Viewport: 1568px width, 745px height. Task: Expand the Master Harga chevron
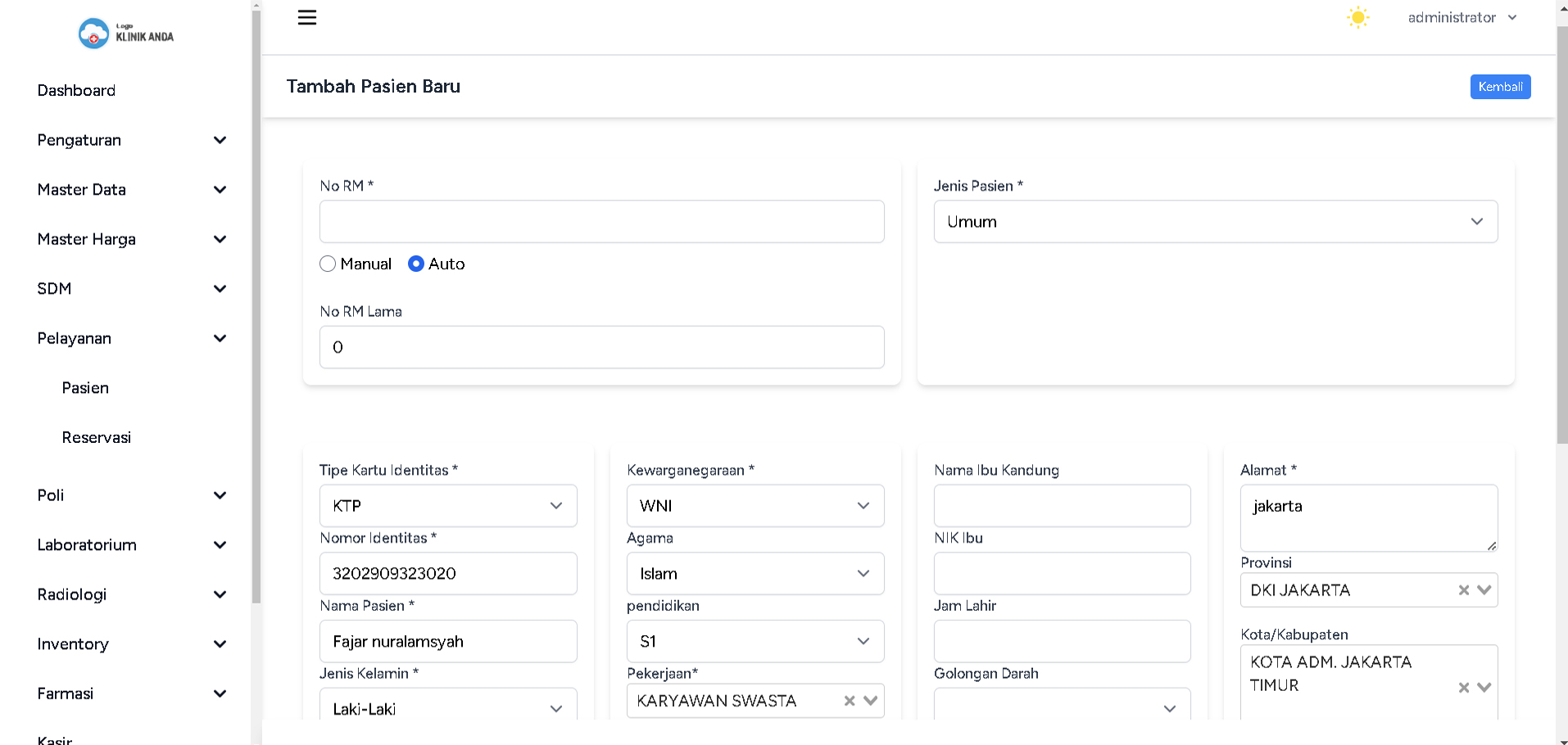(x=220, y=239)
